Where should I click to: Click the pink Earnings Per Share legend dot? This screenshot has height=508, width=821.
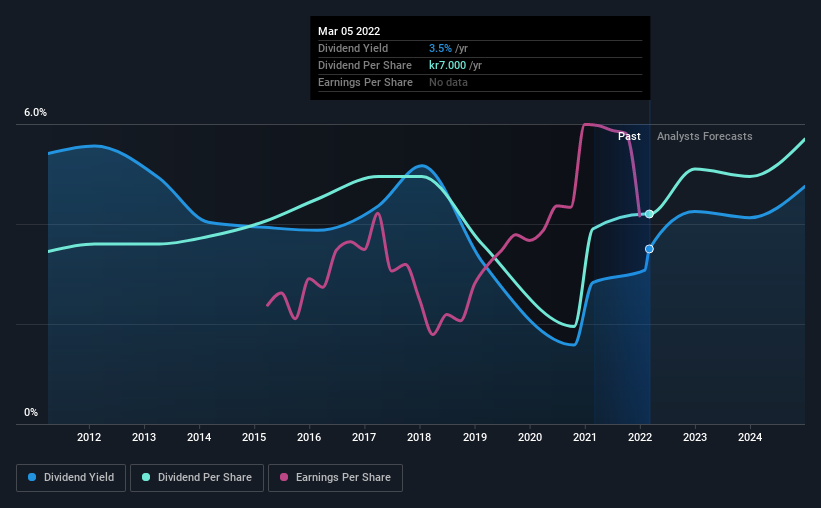[284, 477]
